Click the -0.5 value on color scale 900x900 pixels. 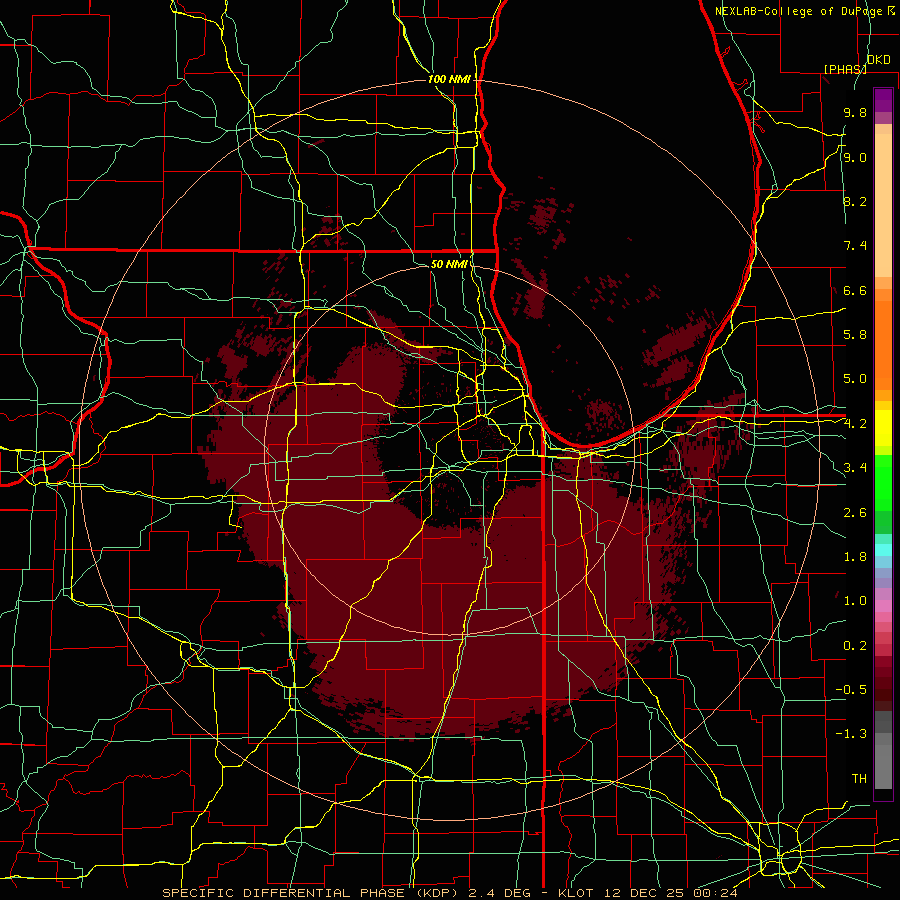(x=851, y=690)
